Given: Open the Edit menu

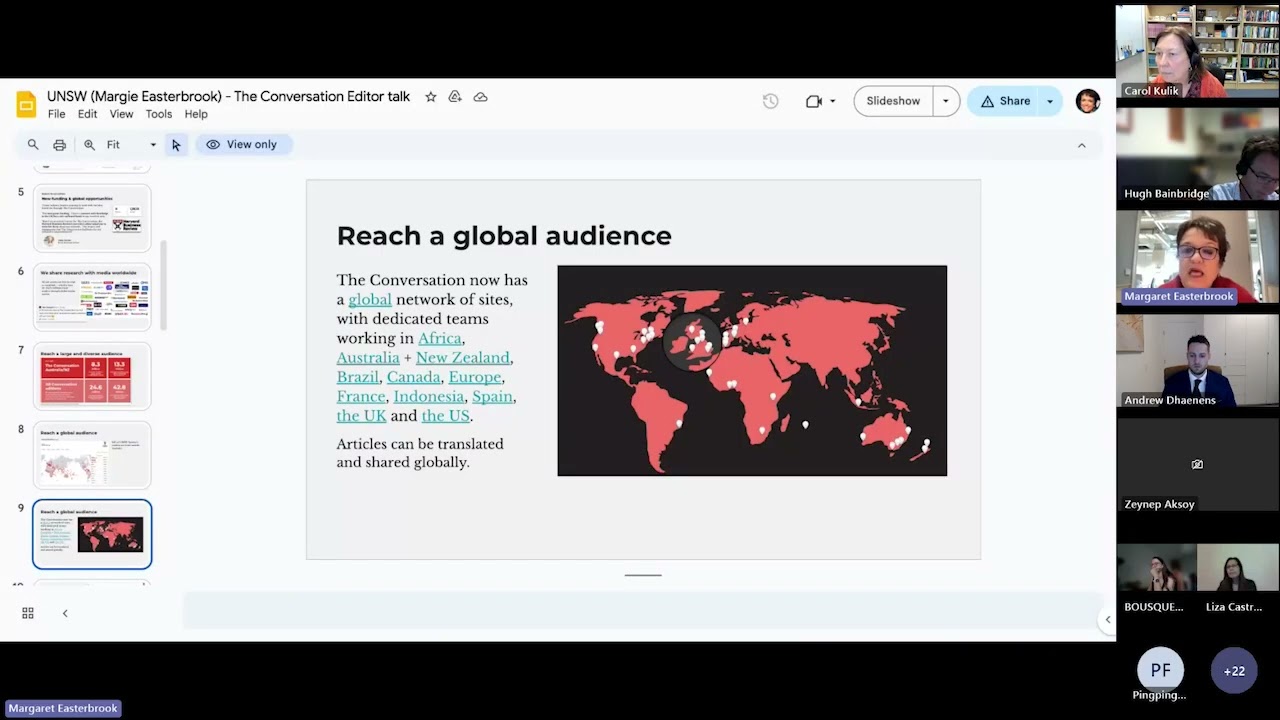Looking at the screenshot, I should pyautogui.click(x=88, y=114).
